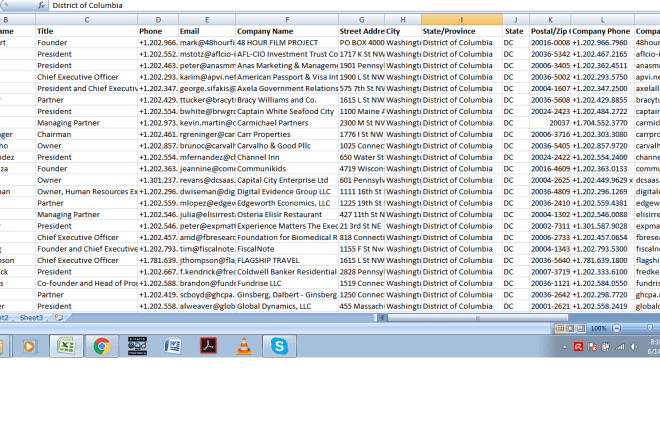Click the insert function fx icon
The image size is (660, 440).
[41, 5]
